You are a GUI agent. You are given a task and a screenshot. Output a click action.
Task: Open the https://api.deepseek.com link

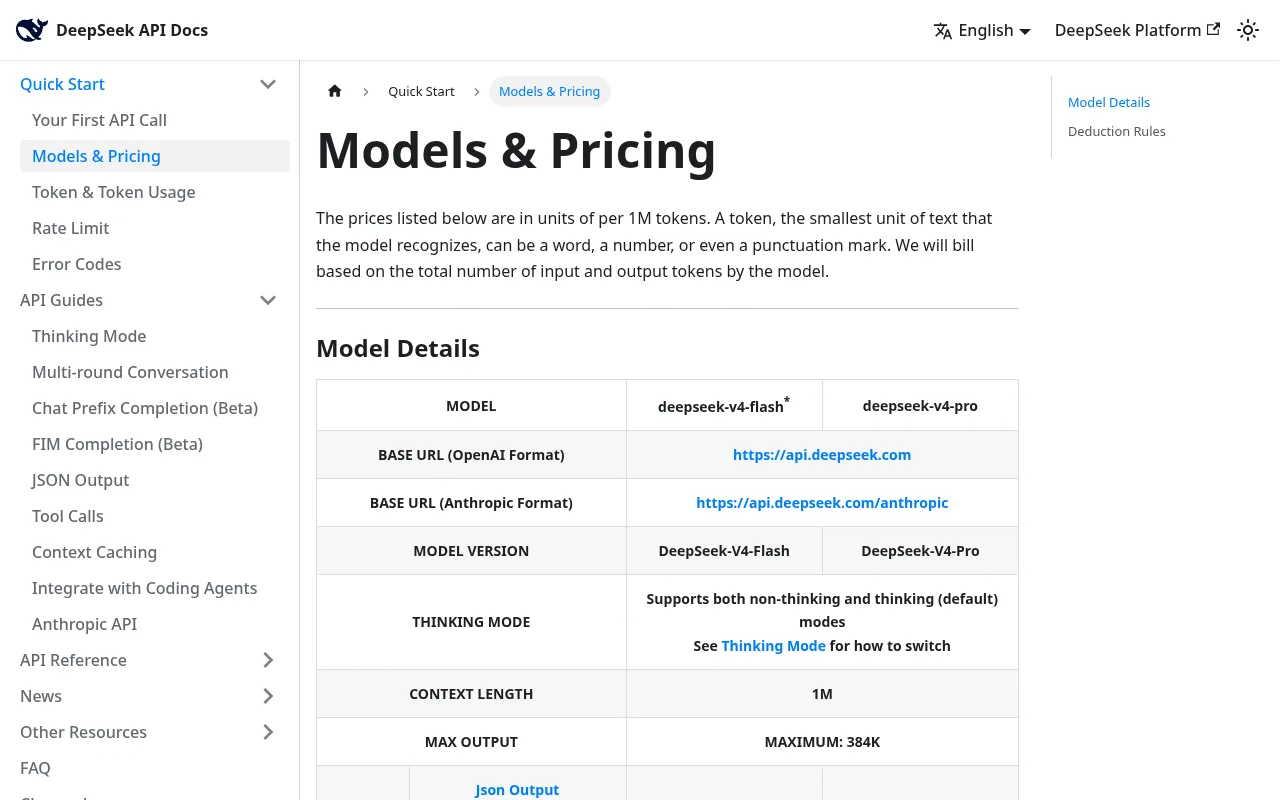(822, 454)
